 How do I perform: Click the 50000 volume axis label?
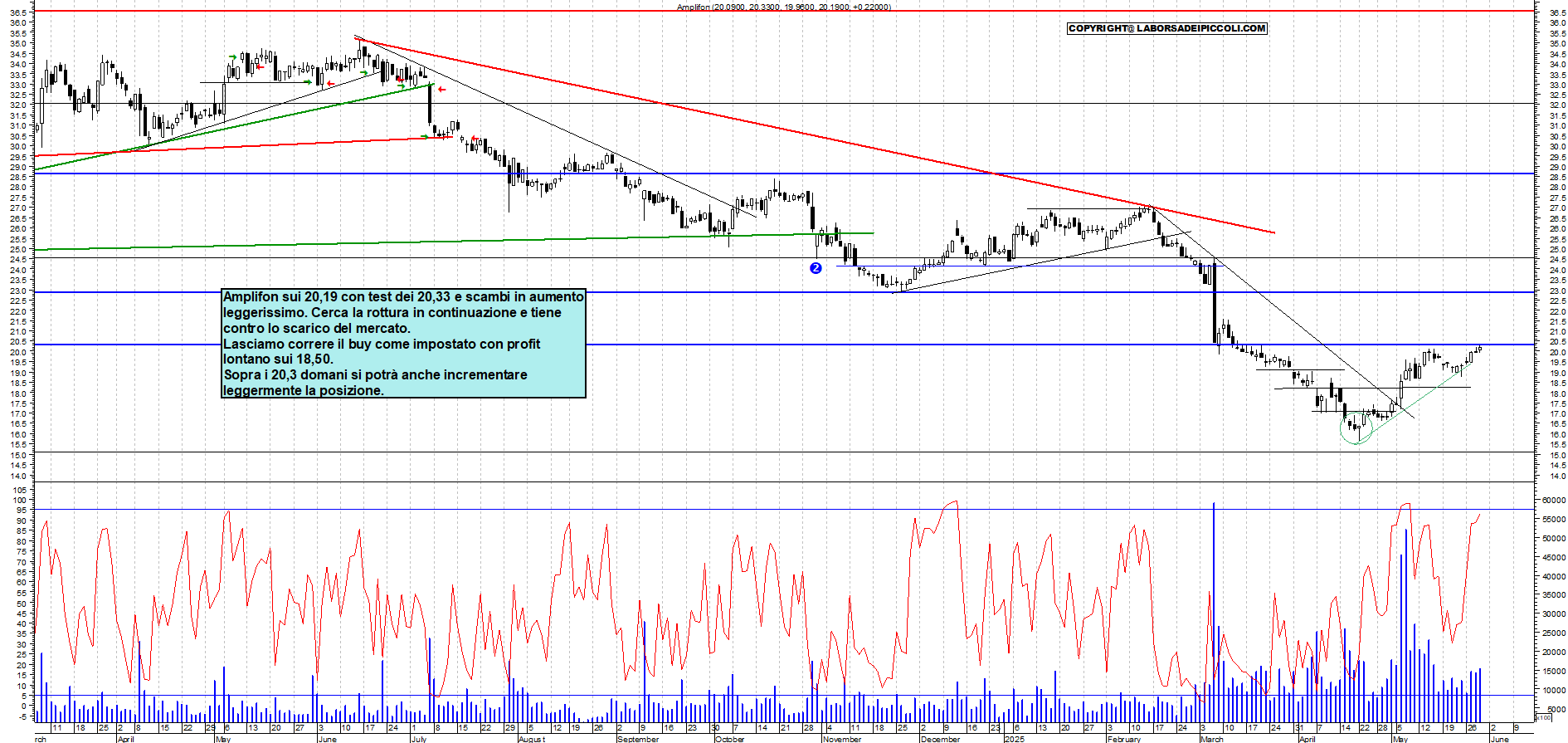[x=1554, y=539]
